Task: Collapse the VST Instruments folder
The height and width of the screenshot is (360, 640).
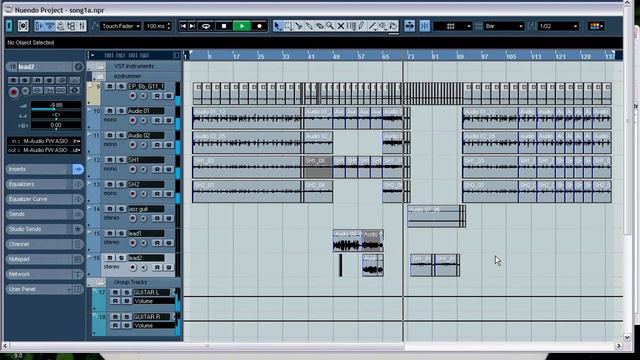Action: pyautogui.click(x=97, y=66)
